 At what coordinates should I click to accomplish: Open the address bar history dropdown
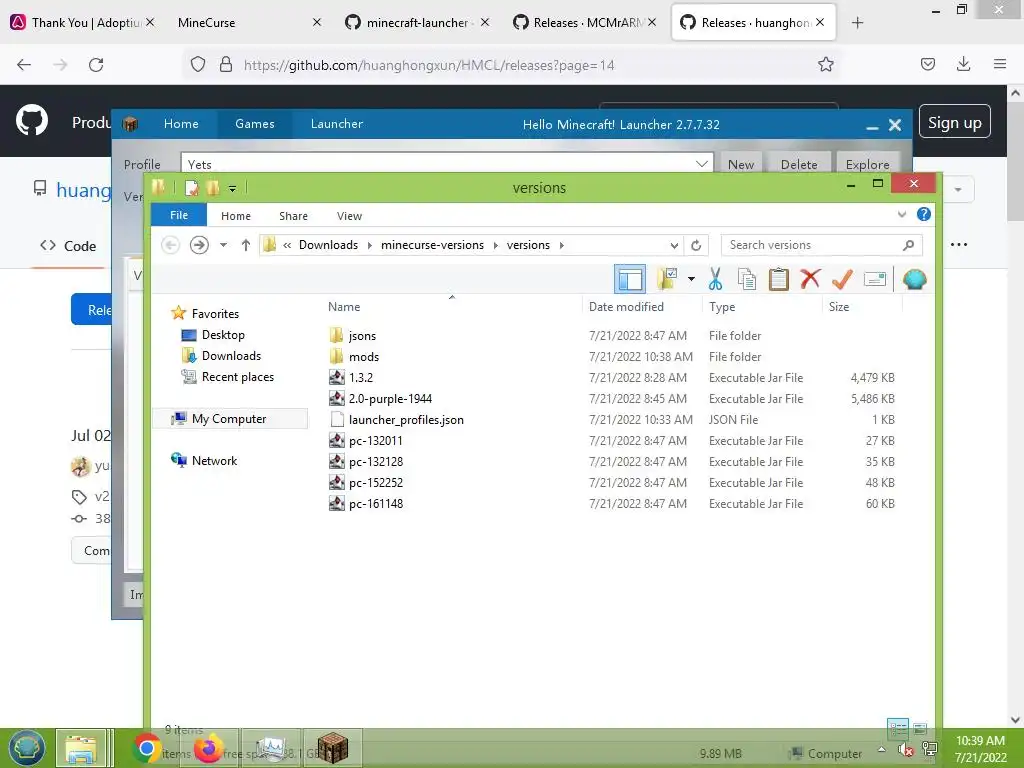[x=674, y=246]
